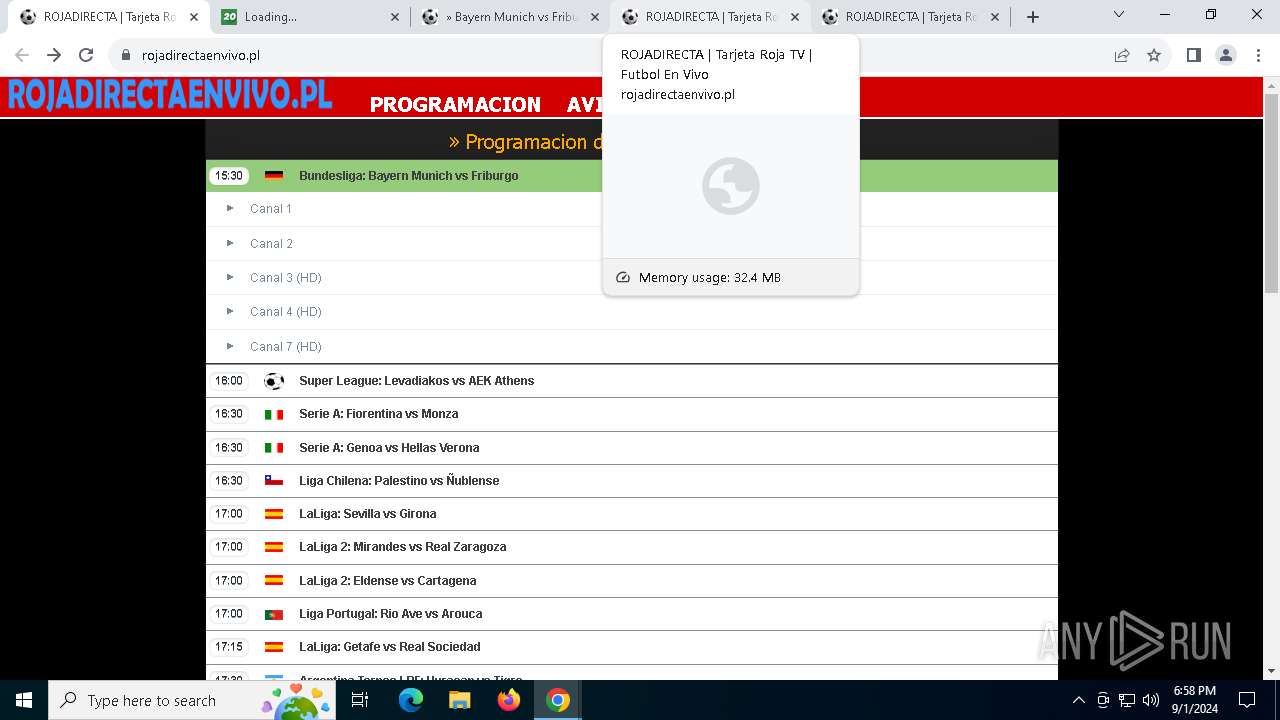
Task: Expand LaLiga 2 Eldense vs Cartagena
Action: 631,581
